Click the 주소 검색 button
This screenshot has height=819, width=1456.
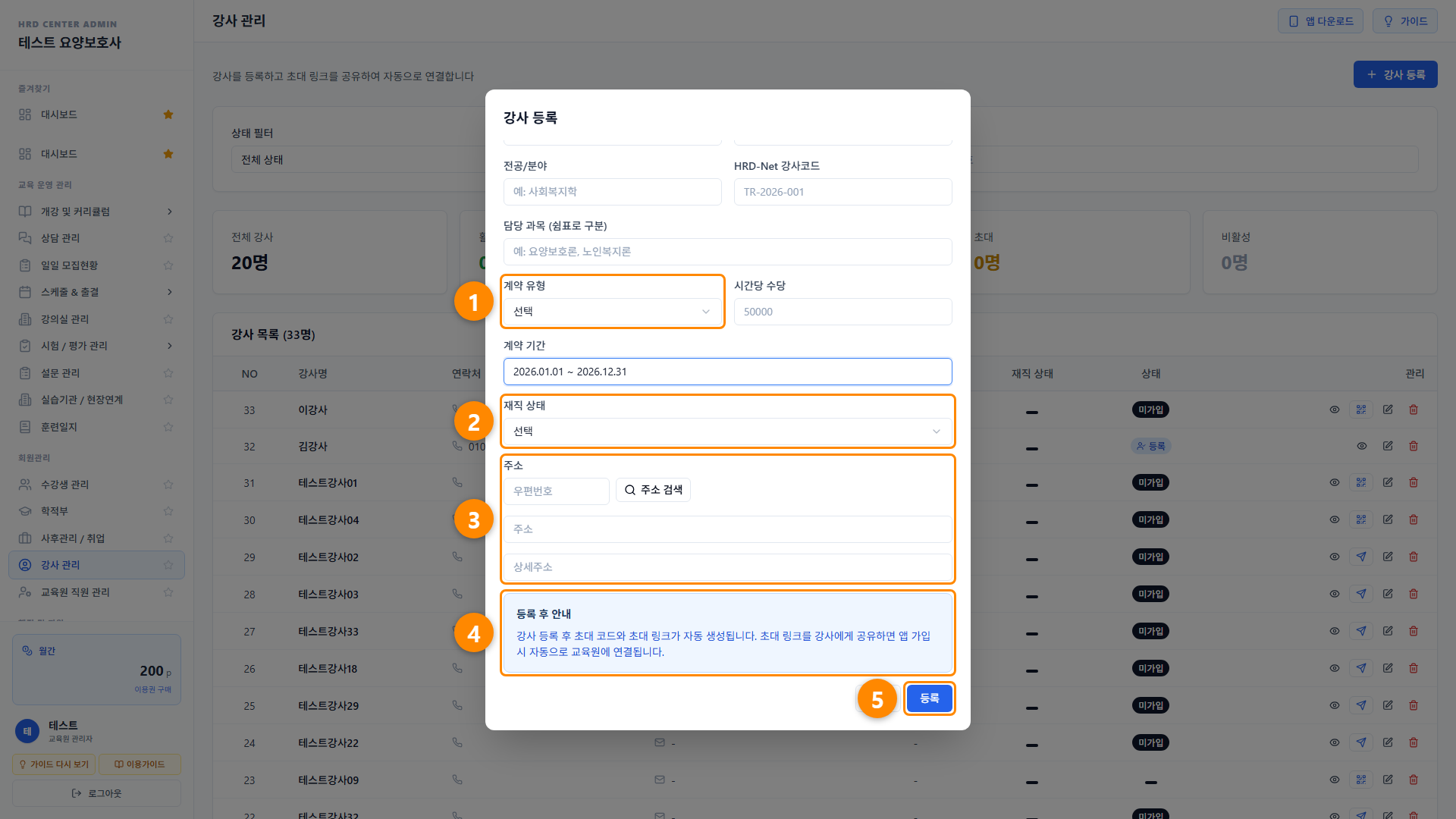point(653,490)
